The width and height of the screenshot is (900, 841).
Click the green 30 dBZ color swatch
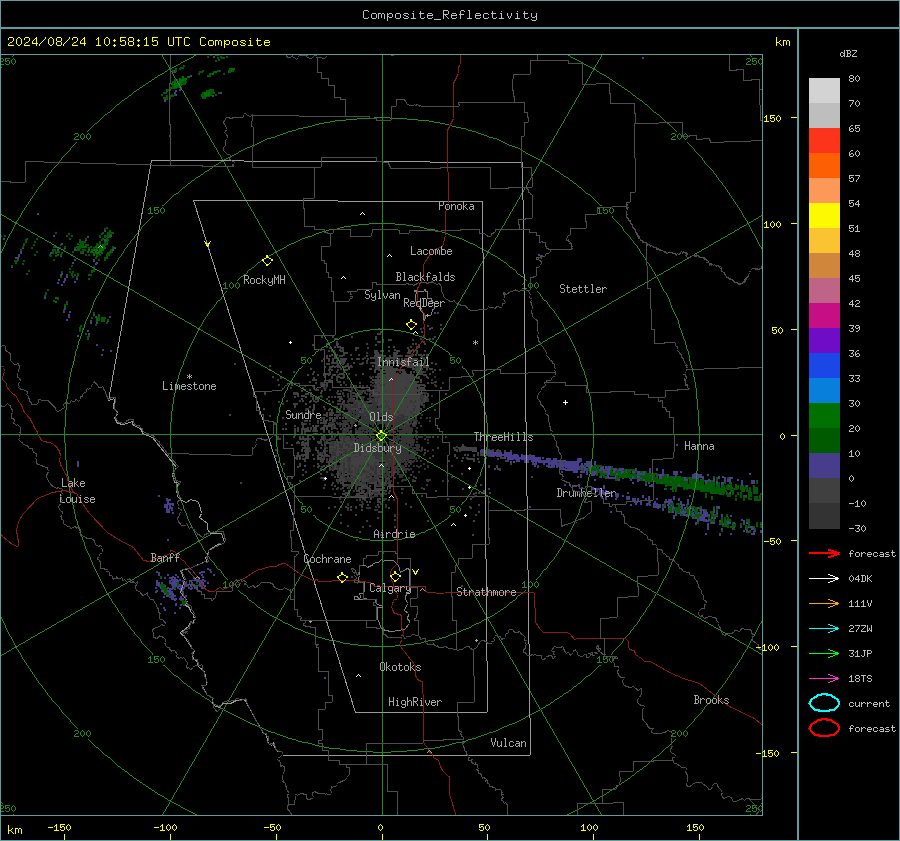point(824,416)
